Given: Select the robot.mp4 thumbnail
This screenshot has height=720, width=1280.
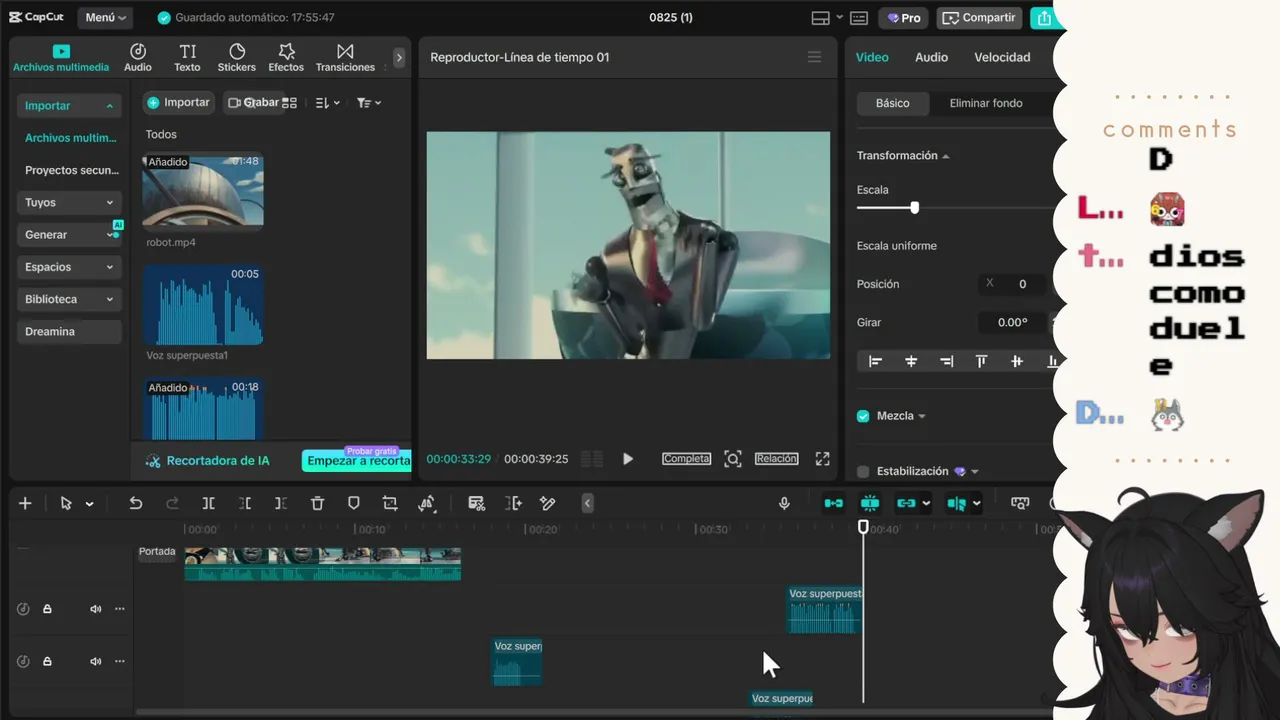Looking at the screenshot, I should coord(203,191).
